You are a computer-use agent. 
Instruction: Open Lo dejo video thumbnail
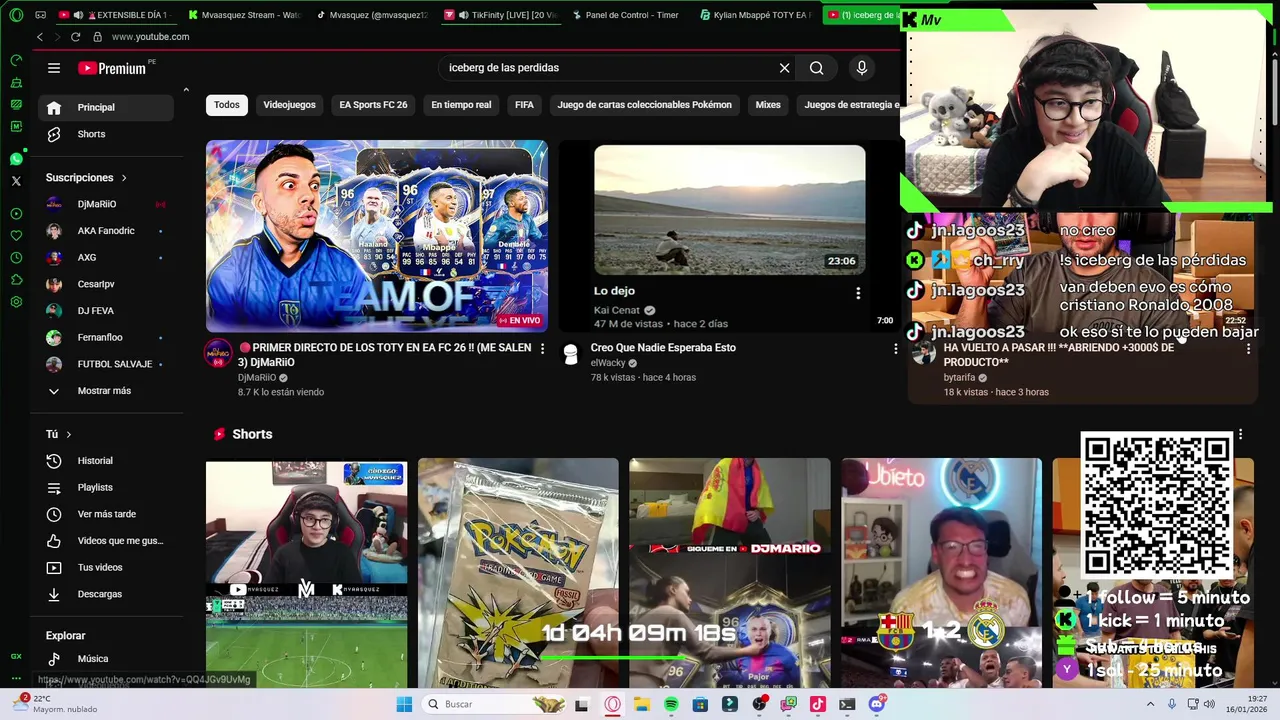pyautogui.click(x=730, y=210)
